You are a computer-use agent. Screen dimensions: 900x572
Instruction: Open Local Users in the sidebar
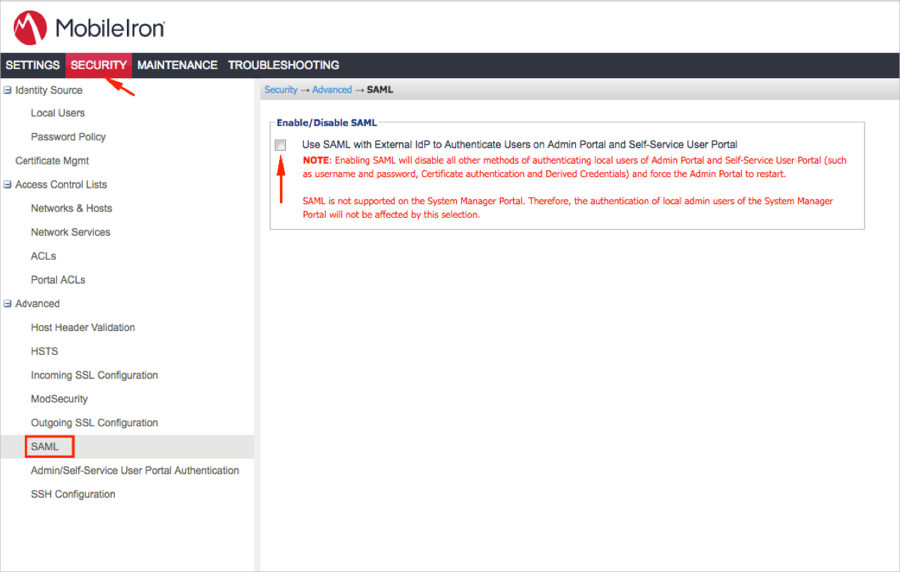(x=58, y=113)
